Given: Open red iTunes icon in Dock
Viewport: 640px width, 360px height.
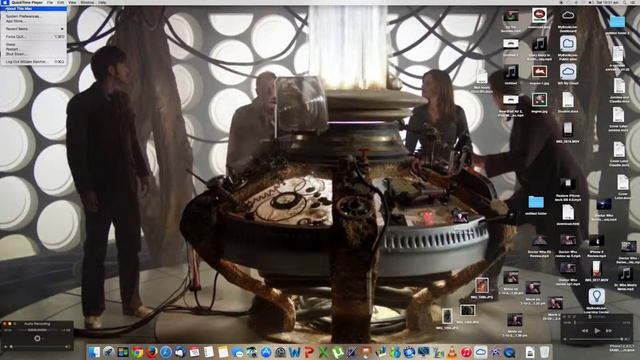Looking at the screenshot, I should point(467,352).
